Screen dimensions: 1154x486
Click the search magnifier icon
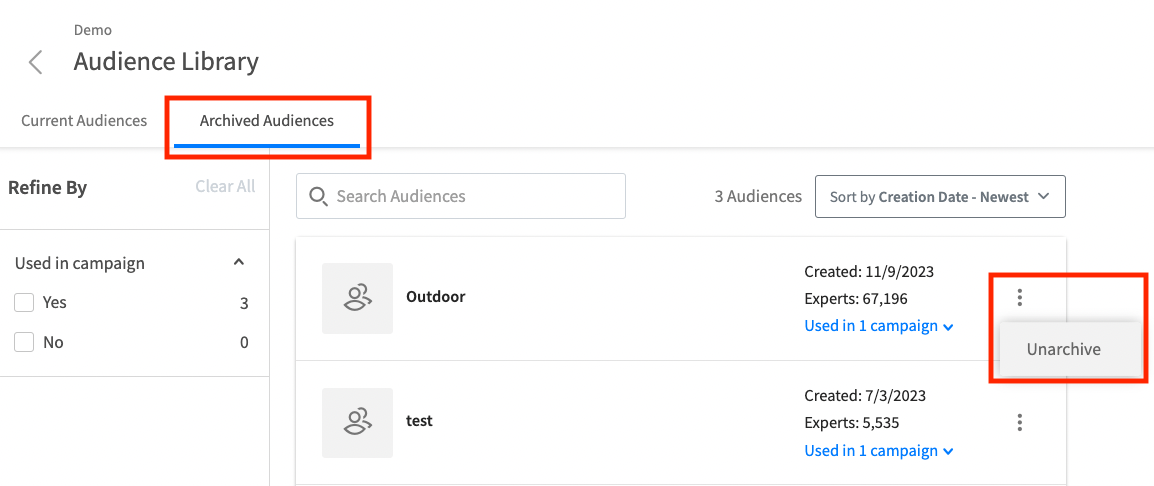point(318,196)
